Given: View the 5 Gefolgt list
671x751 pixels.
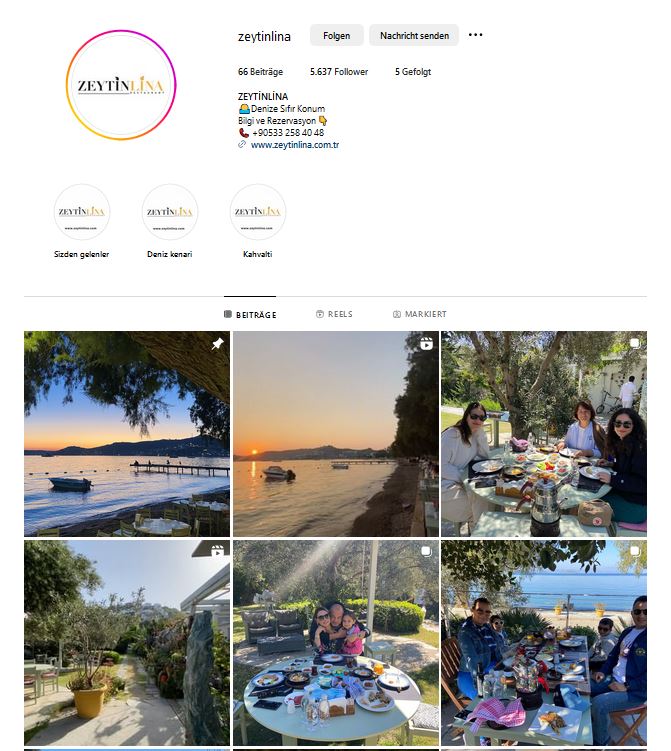Looking at the screenshot, I should (413, 72).
